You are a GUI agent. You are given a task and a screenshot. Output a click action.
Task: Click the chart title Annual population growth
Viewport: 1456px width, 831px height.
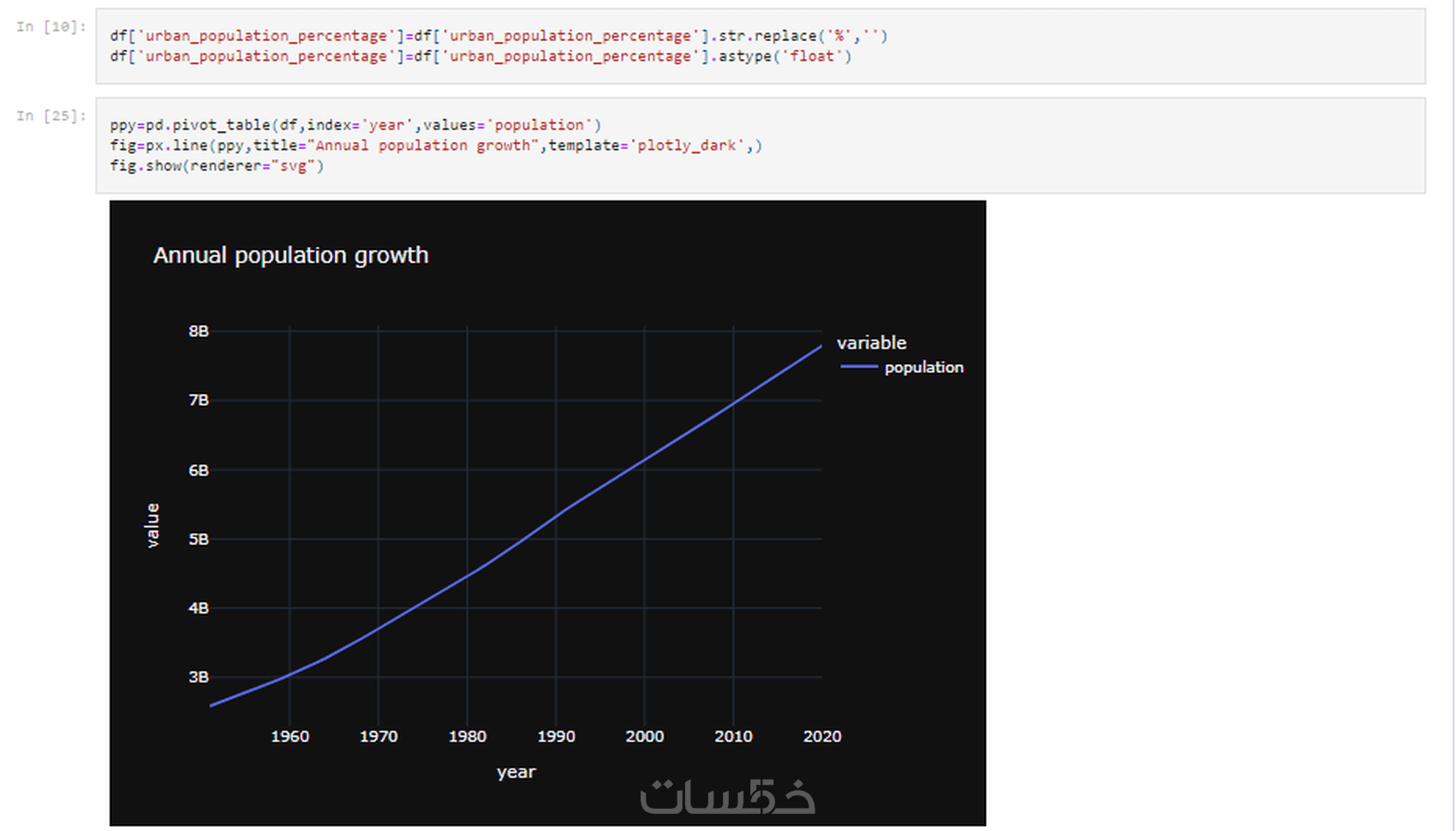tap(290, 255)
